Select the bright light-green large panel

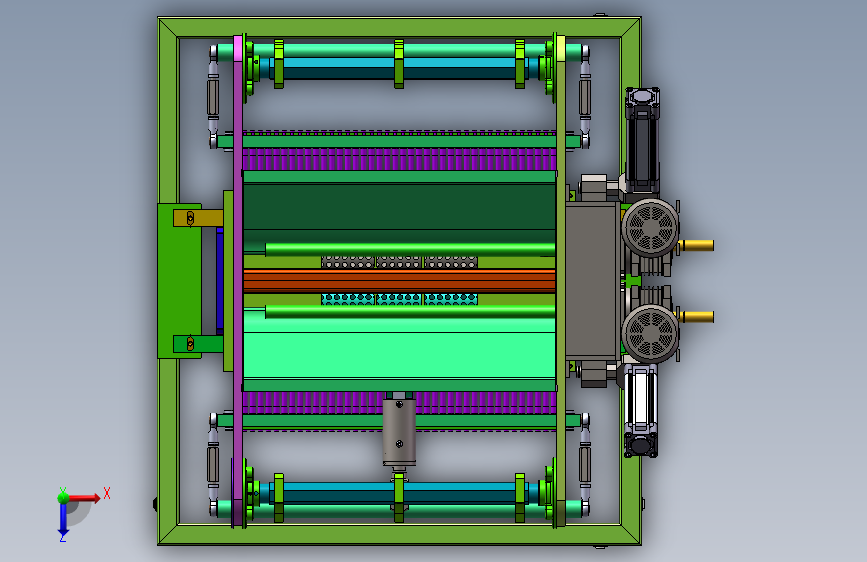tap(399, 355)
